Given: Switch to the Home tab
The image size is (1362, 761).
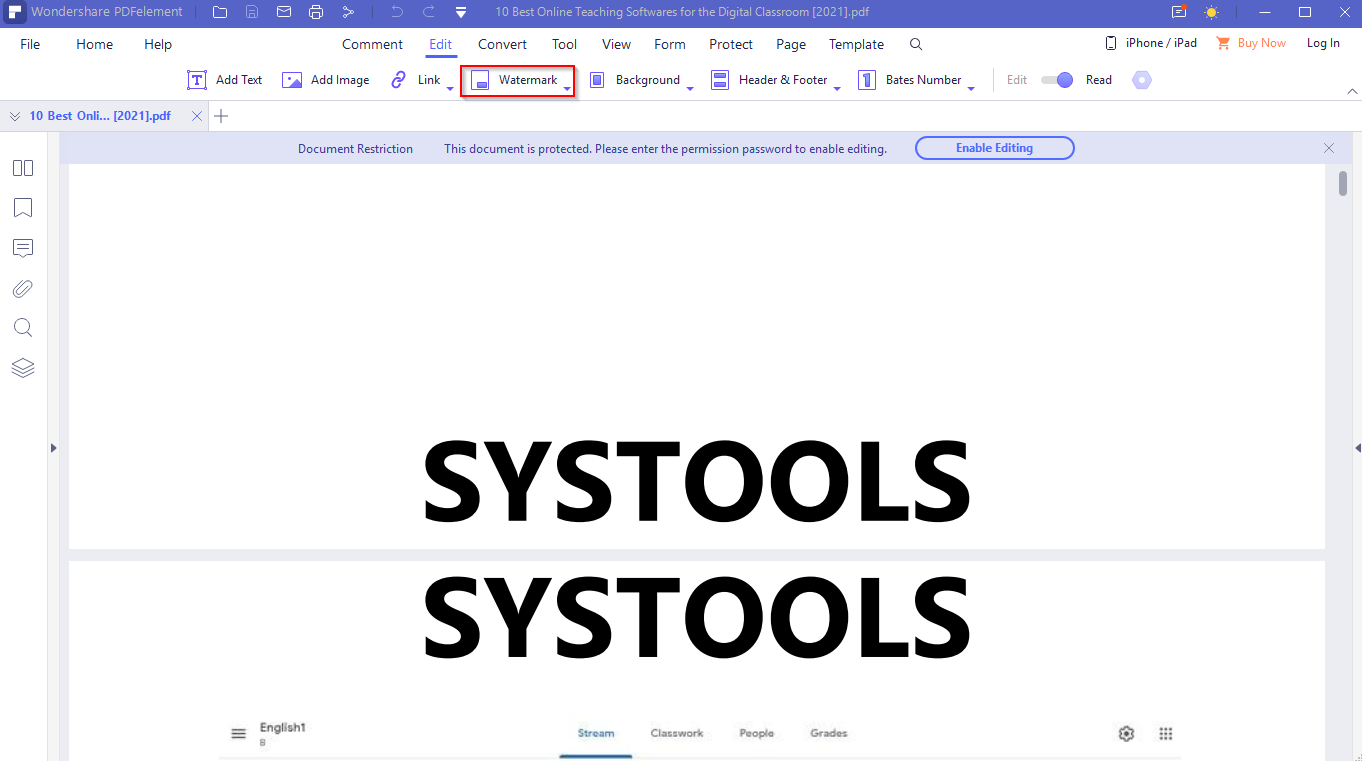Looking at the screenshot, I should pos(95,44).
